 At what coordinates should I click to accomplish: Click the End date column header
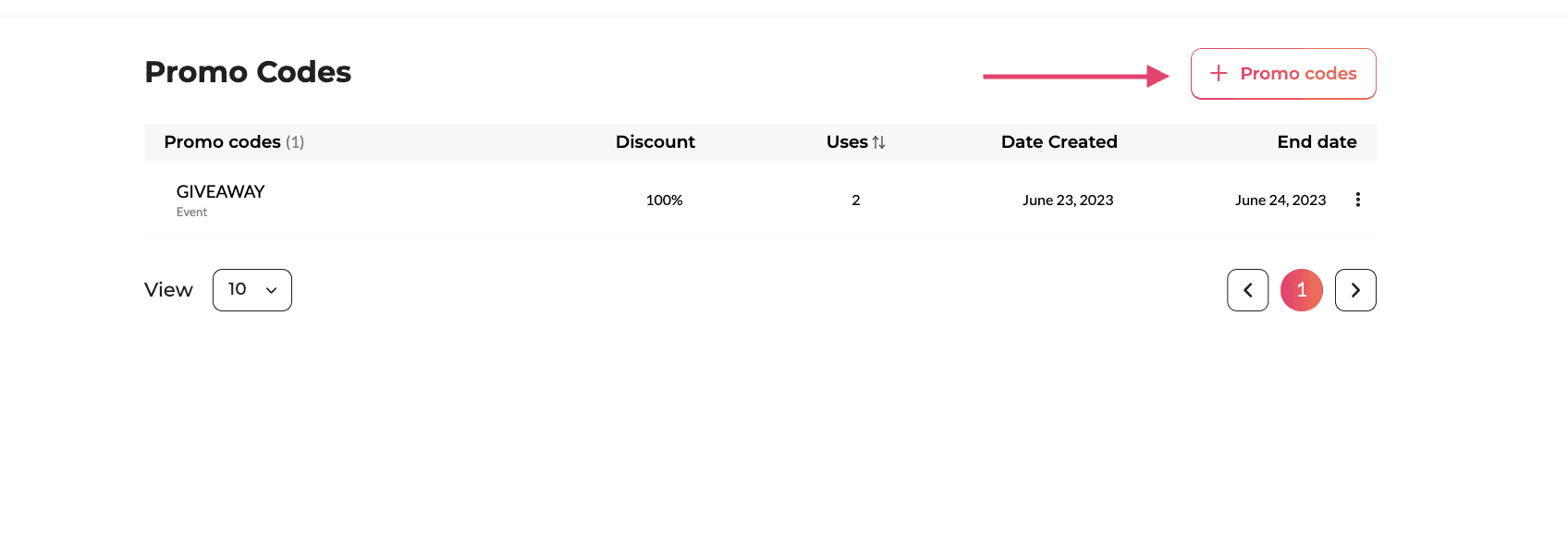1317,141
